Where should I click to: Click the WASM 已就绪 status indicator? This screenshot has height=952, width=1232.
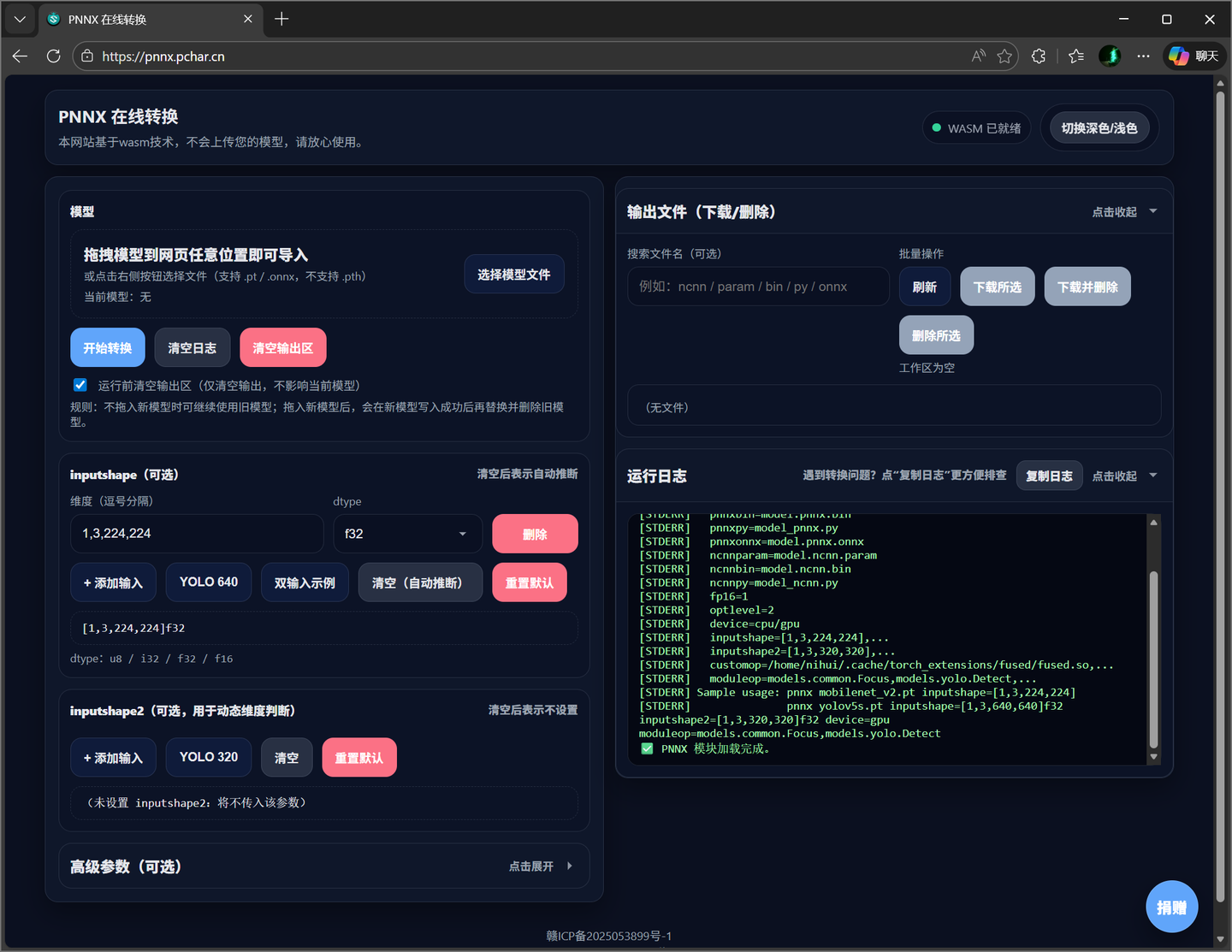[x=976, y=128]
